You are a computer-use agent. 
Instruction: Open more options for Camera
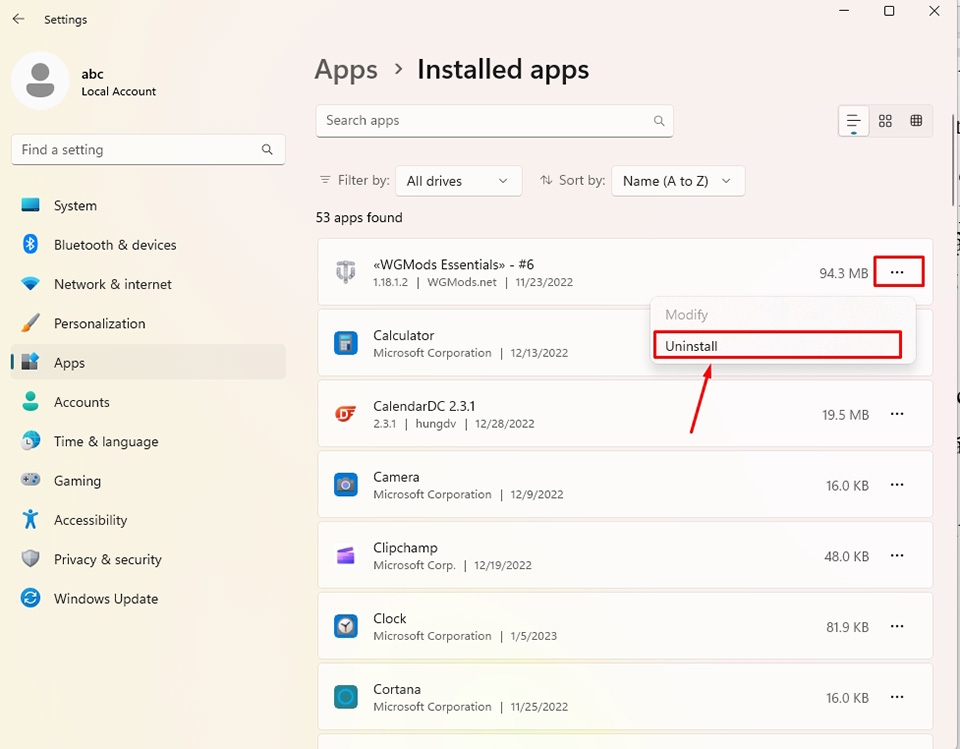pos(898,485)
